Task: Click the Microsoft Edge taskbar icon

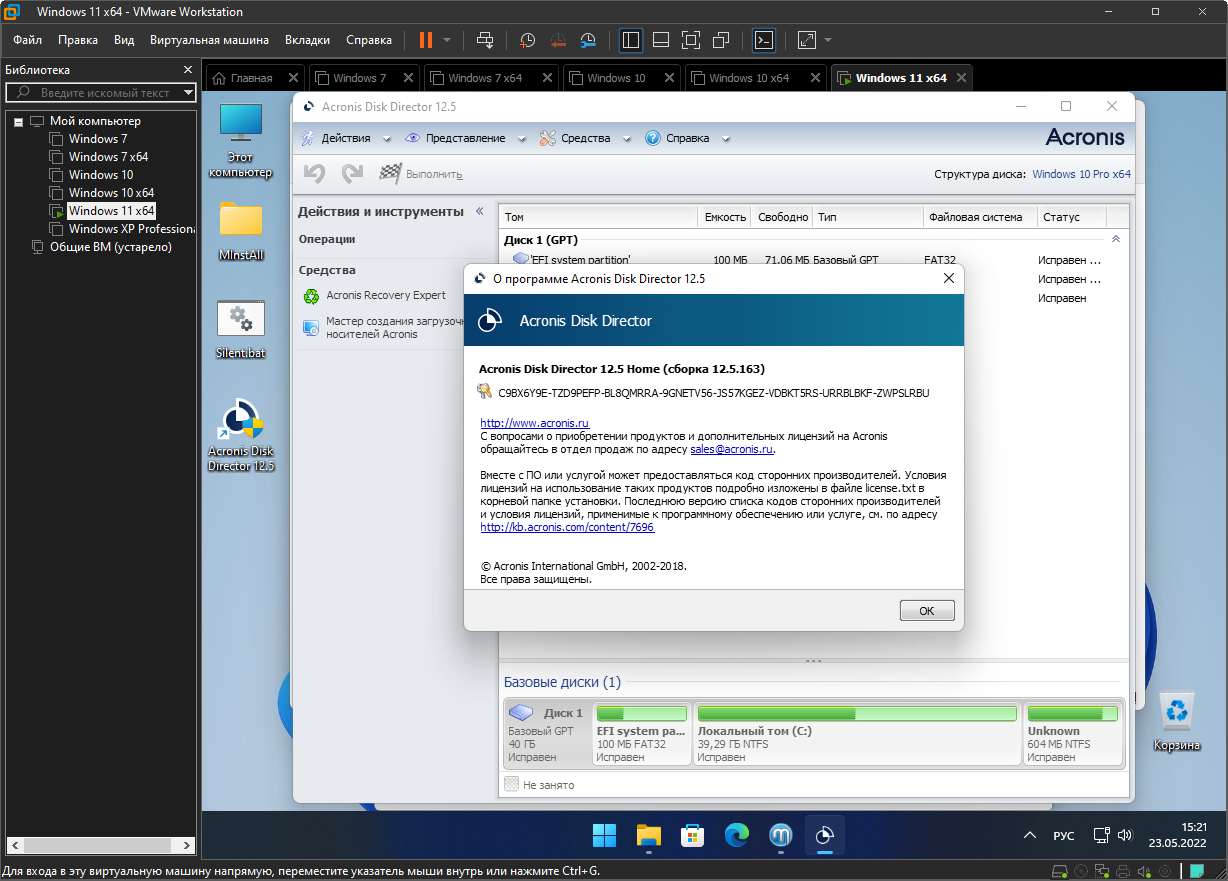Action: pos(736,835)
